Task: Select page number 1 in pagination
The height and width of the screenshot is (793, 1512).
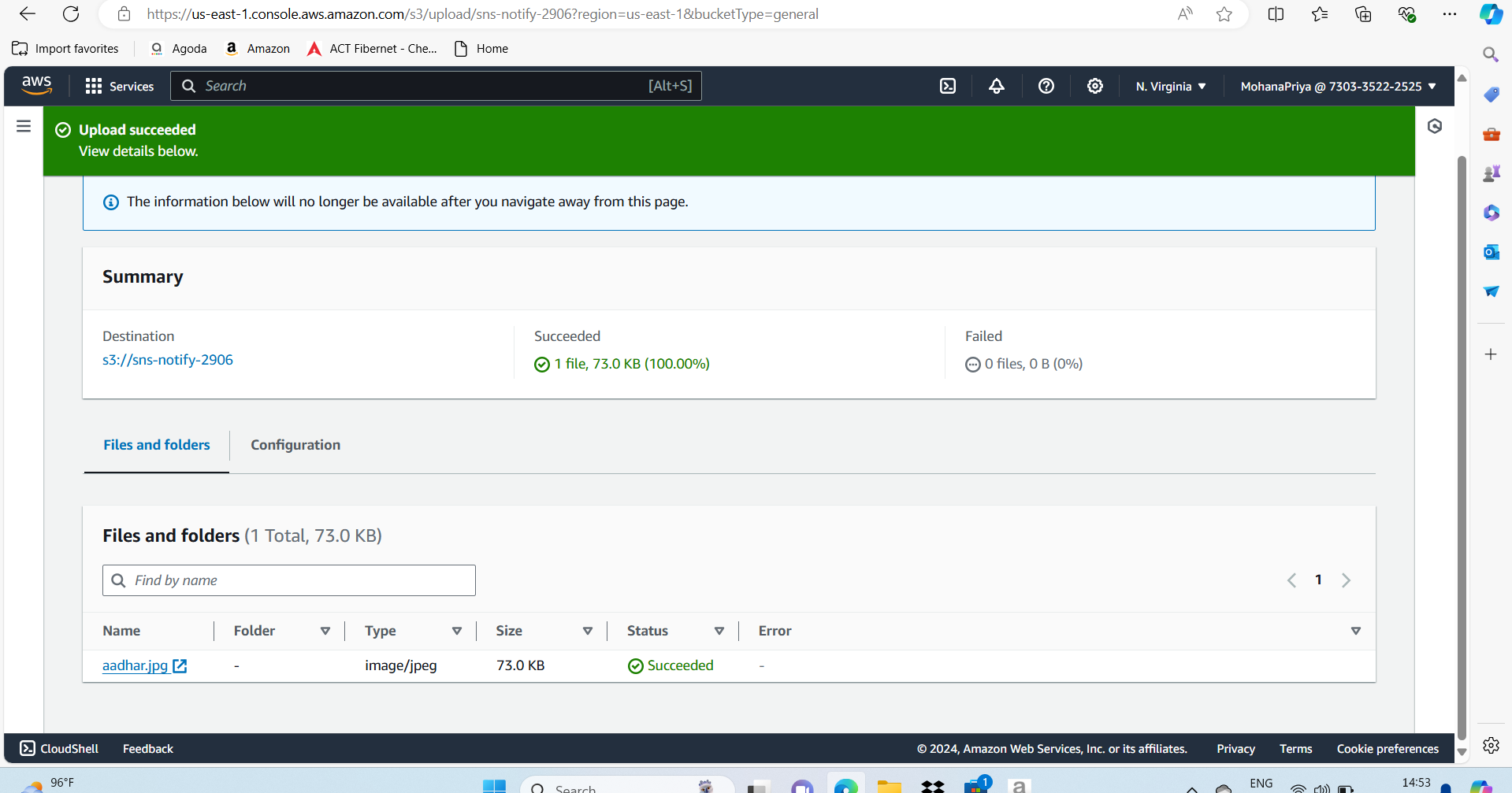Action: 1318,580
